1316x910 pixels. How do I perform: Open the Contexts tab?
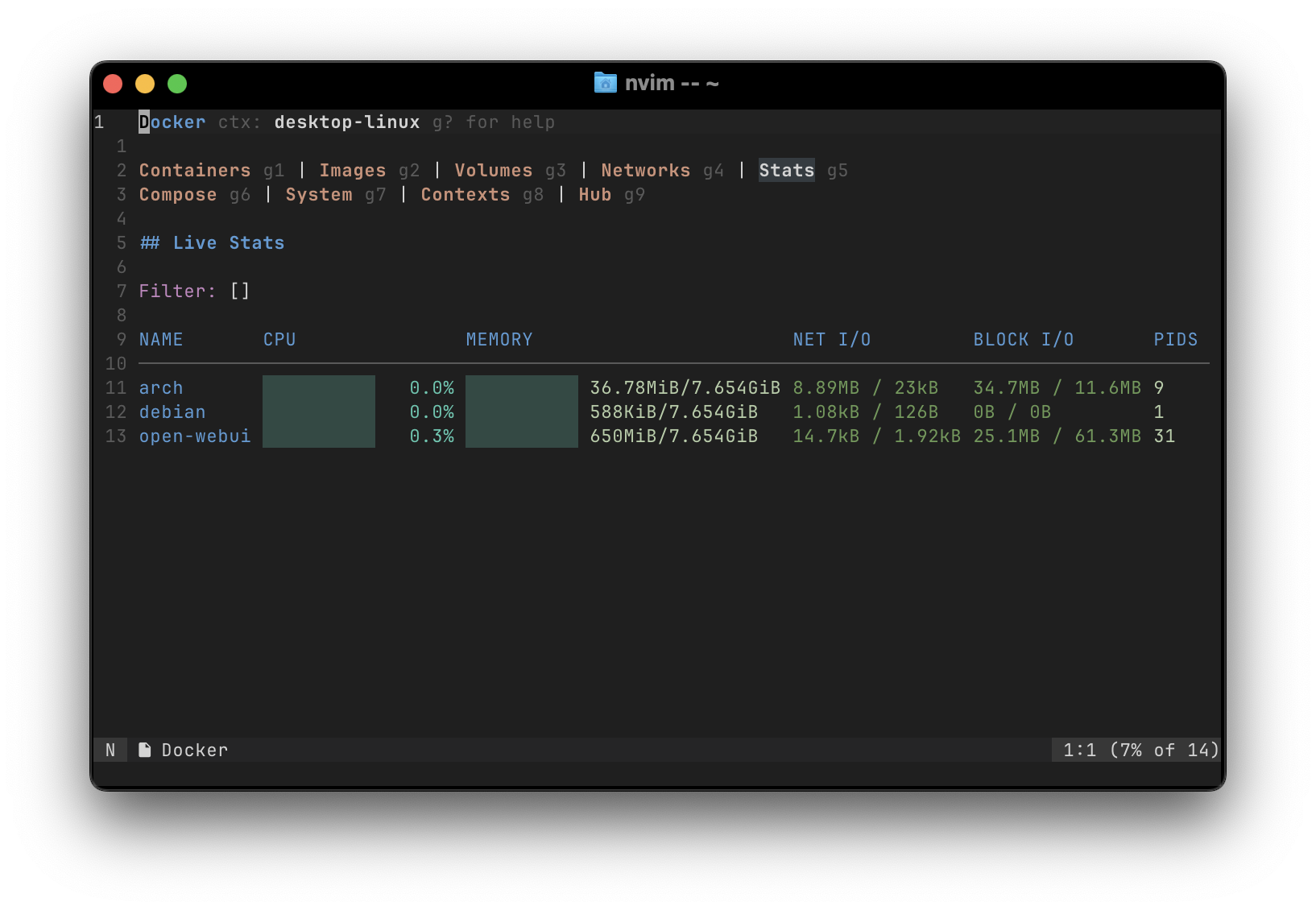(x=466, y=195)
